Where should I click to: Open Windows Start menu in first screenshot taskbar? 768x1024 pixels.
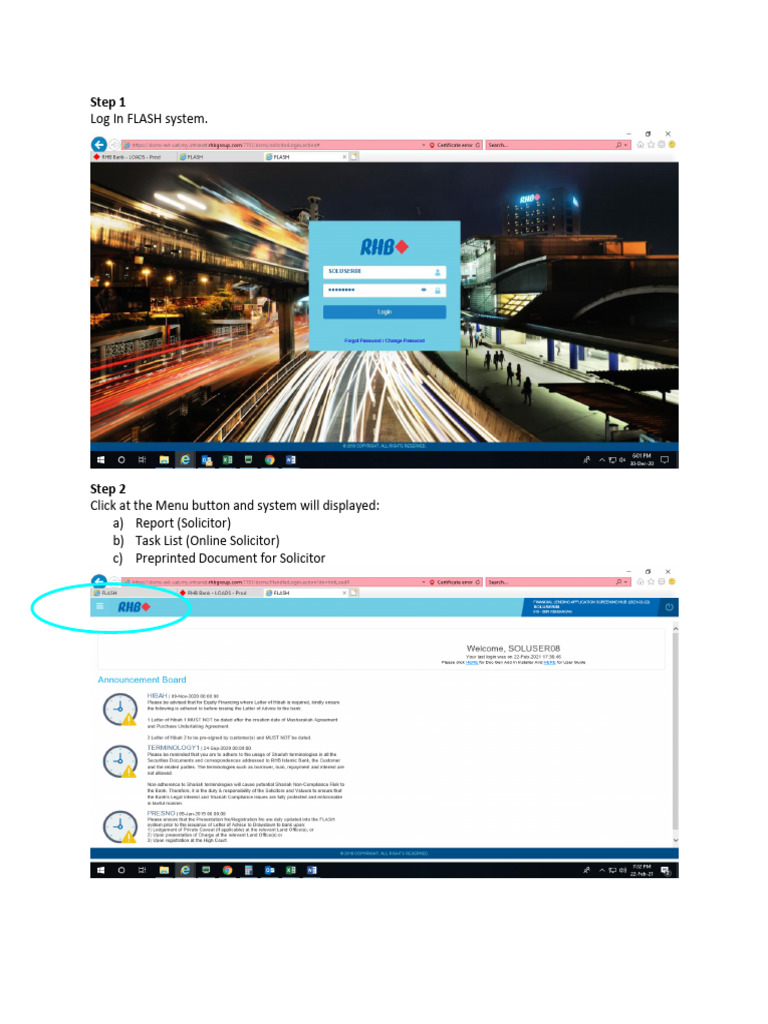101,460
